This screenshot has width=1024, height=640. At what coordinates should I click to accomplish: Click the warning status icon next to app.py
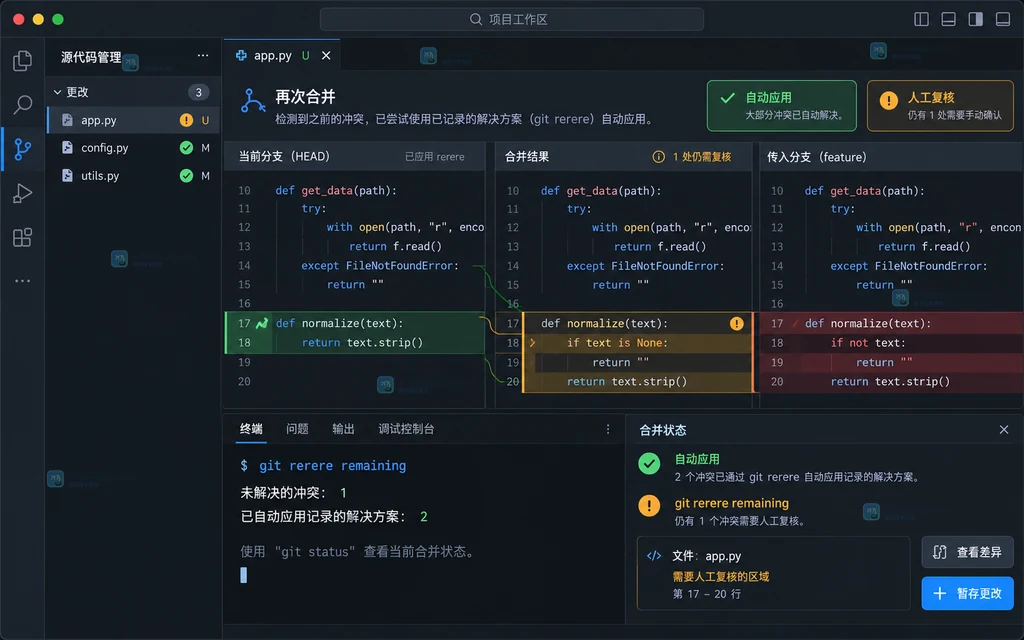[x=186, y=120]
